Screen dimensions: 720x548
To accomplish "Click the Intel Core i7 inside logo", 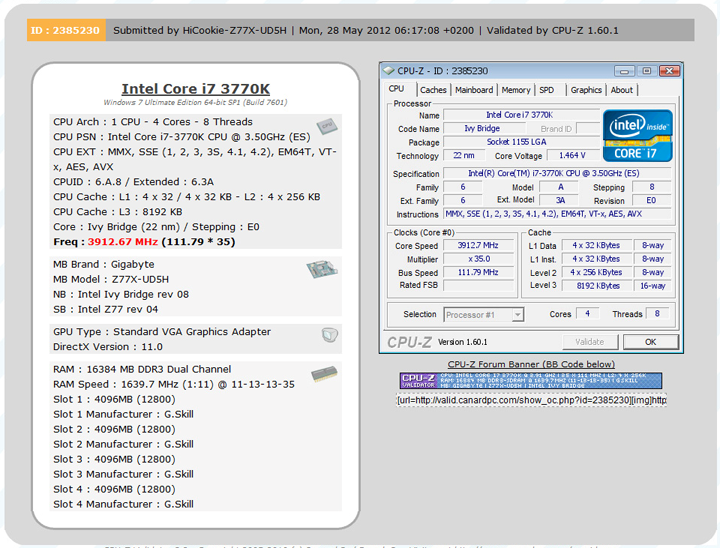I will point(637,136).
